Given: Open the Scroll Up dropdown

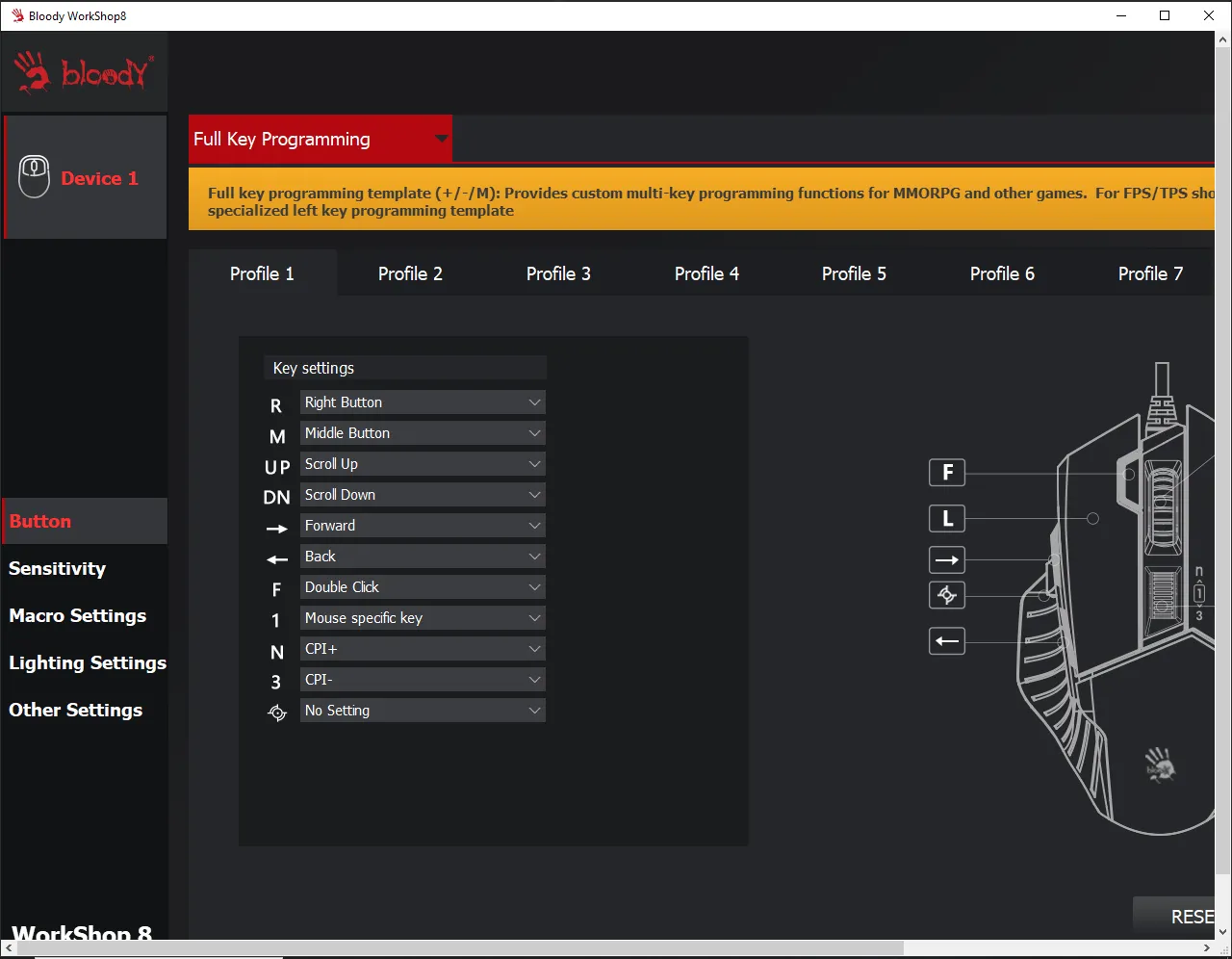Looking at the screenshot, I should point(423,464).
